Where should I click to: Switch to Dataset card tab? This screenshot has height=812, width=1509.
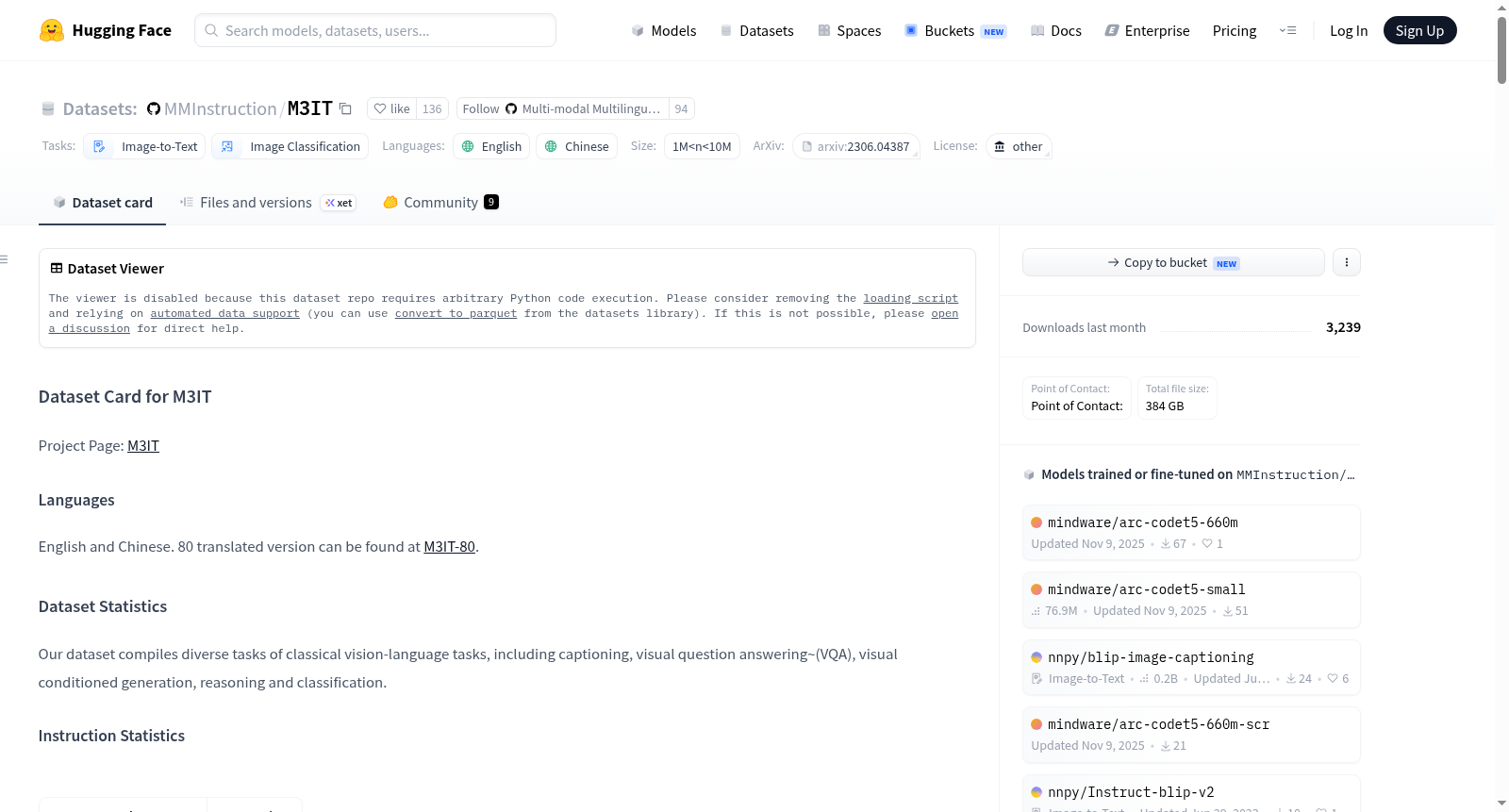click(103, 203)
